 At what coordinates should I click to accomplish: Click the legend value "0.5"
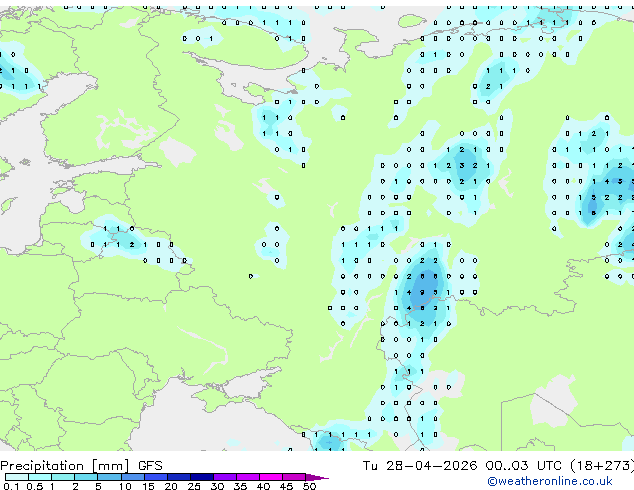35,486
